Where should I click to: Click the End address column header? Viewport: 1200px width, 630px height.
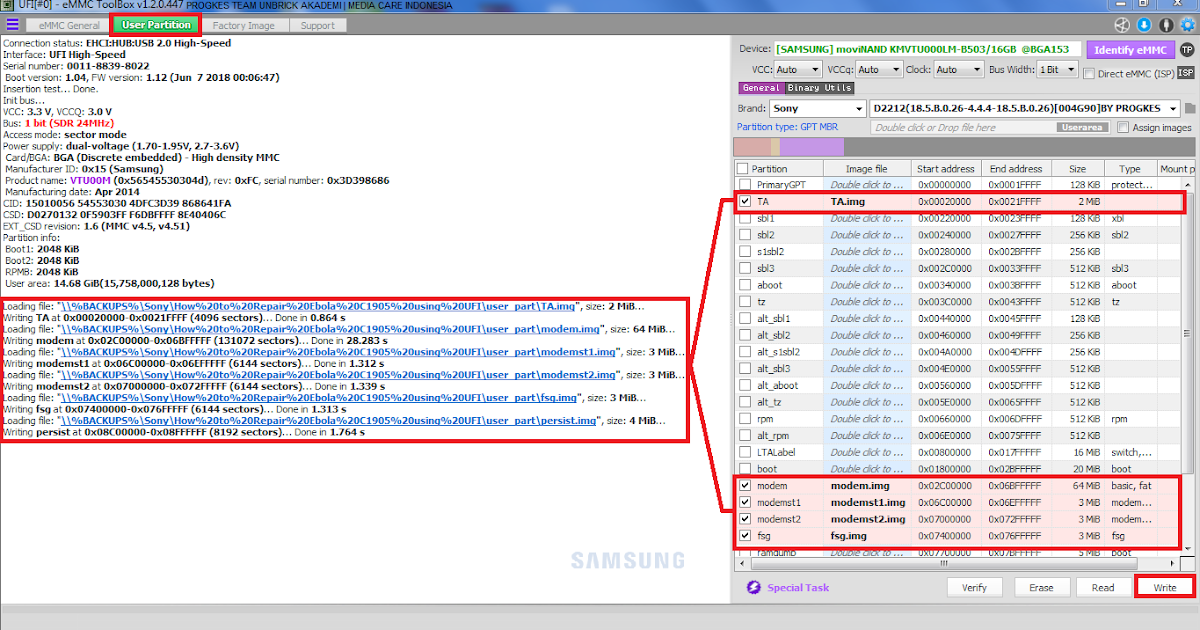pos(1016,169)
